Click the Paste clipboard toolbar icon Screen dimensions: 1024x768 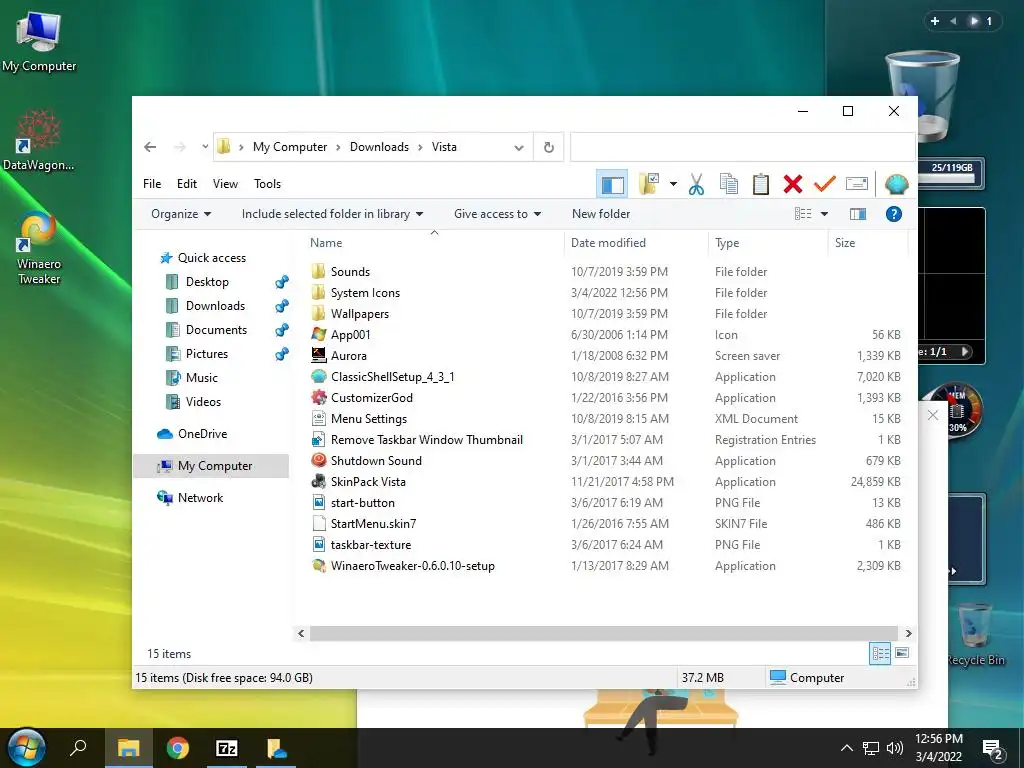(x=760, y=184)
